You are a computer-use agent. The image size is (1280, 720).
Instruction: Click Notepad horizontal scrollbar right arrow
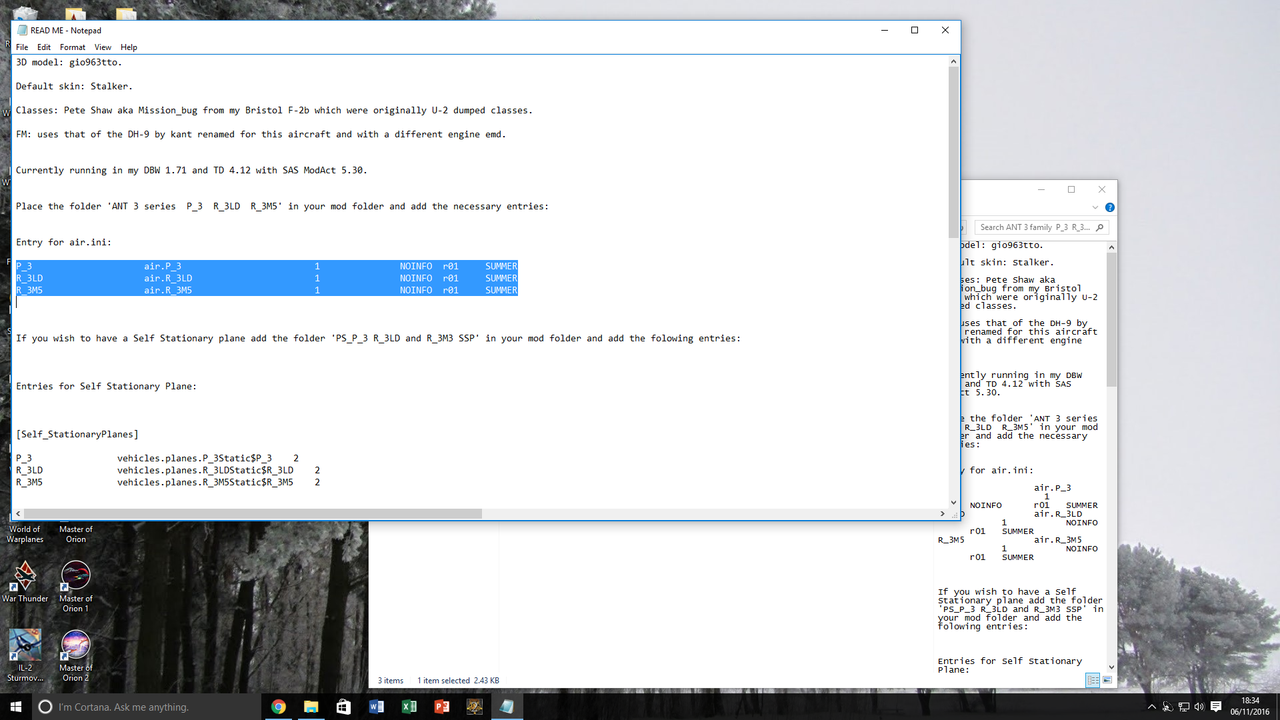pos(941,514)
